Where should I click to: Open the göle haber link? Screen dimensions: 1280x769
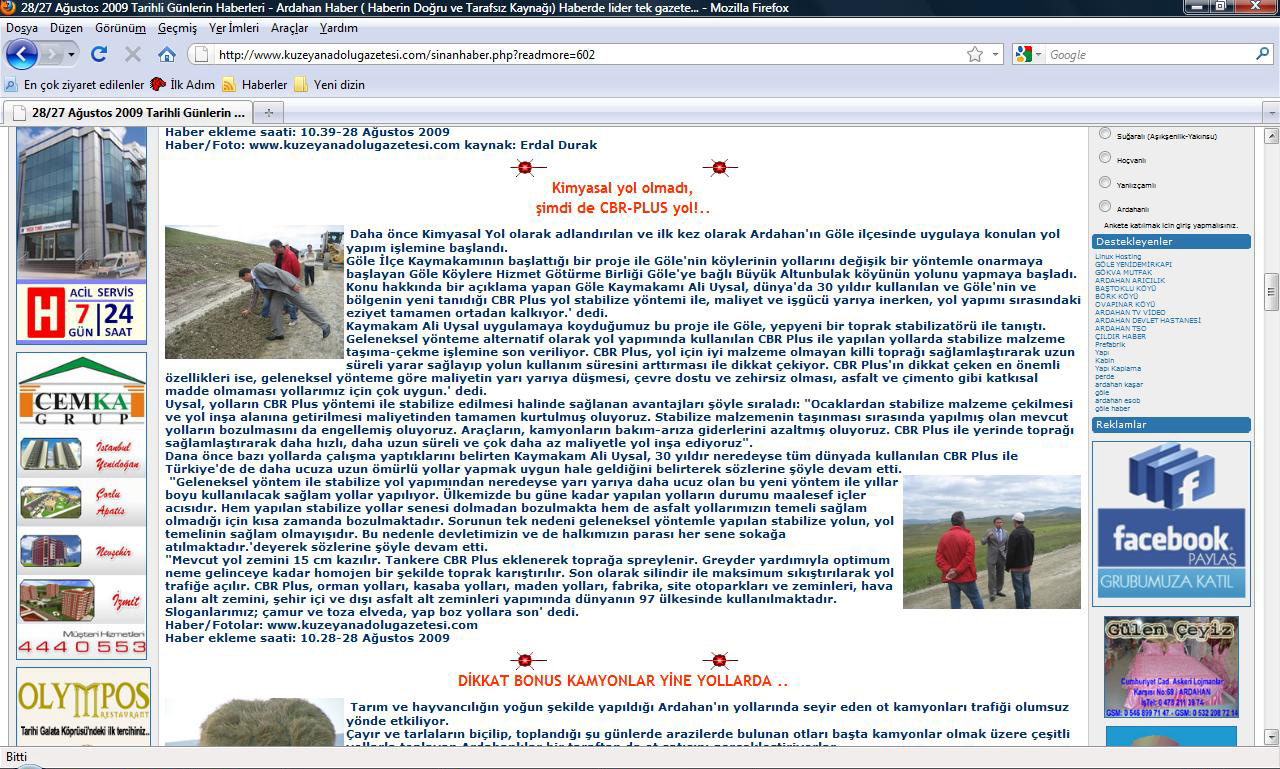1112,408
